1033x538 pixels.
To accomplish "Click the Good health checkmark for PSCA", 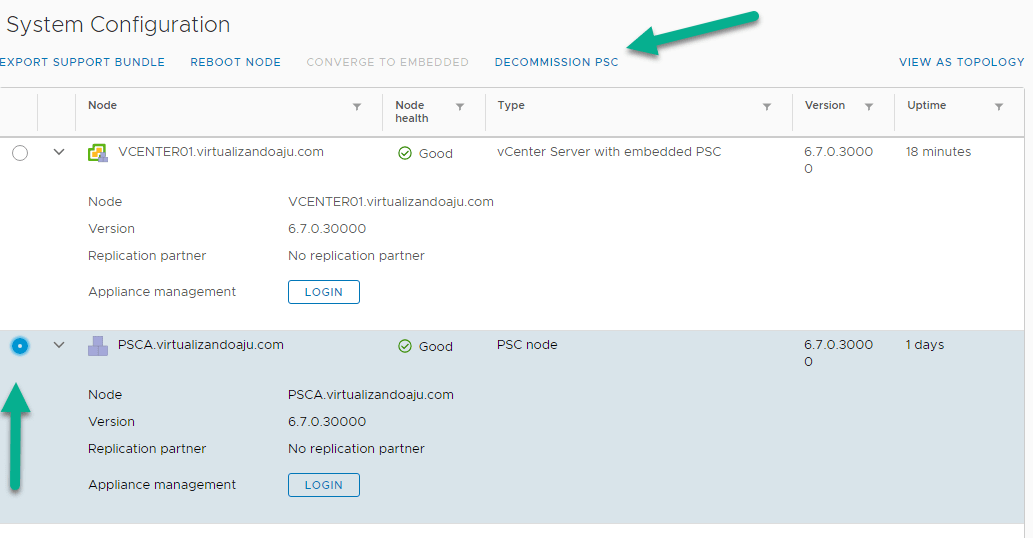I will (405, 347).
